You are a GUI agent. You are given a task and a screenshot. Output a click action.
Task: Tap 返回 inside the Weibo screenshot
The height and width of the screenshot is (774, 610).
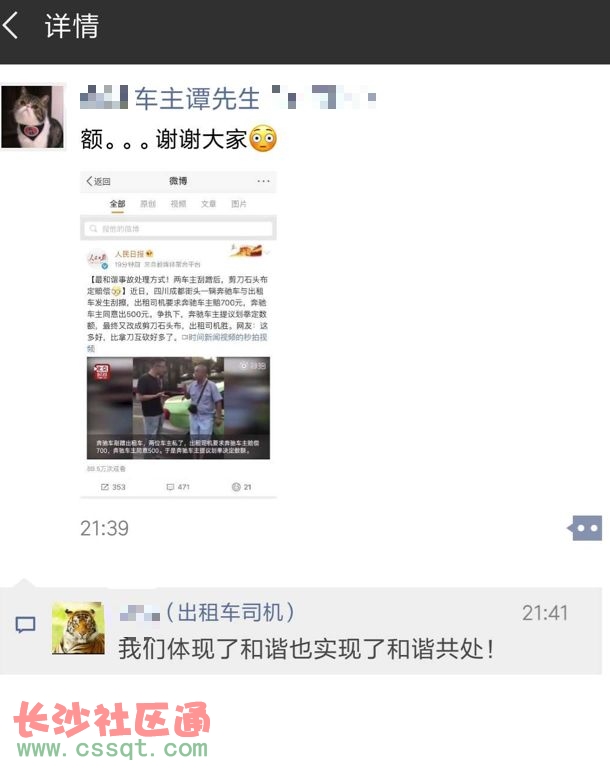(98, 181)
